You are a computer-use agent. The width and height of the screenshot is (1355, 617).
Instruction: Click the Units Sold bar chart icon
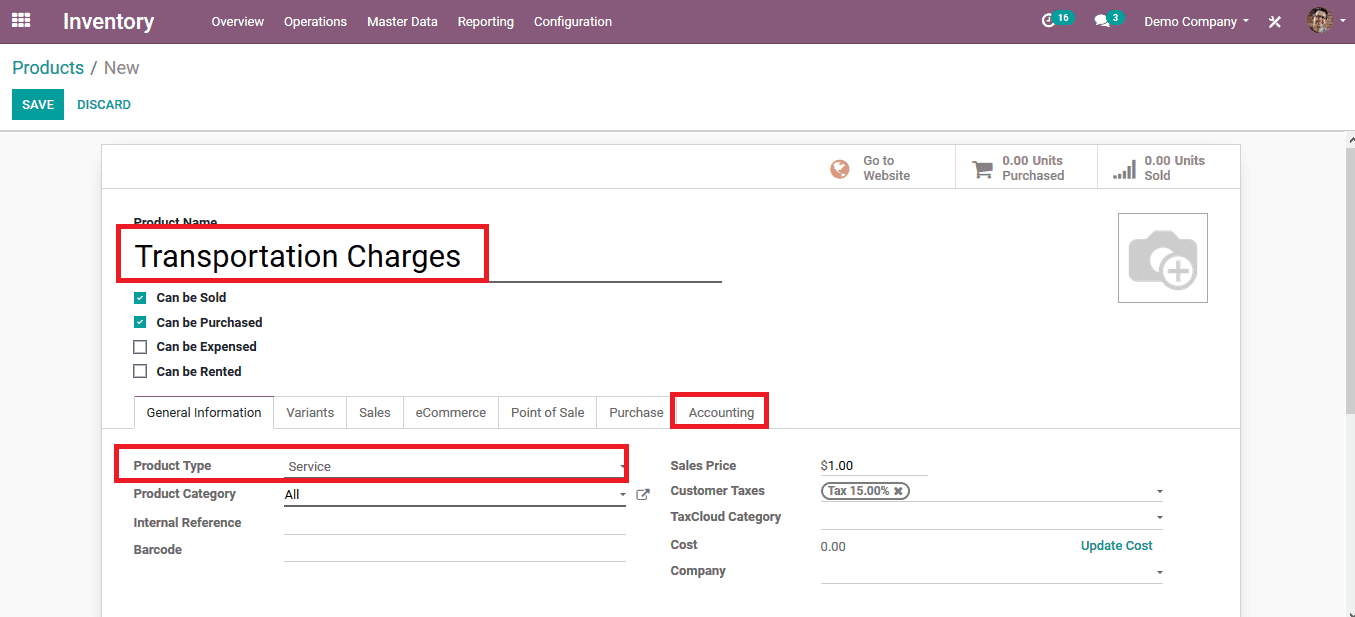click(1124, 169)
